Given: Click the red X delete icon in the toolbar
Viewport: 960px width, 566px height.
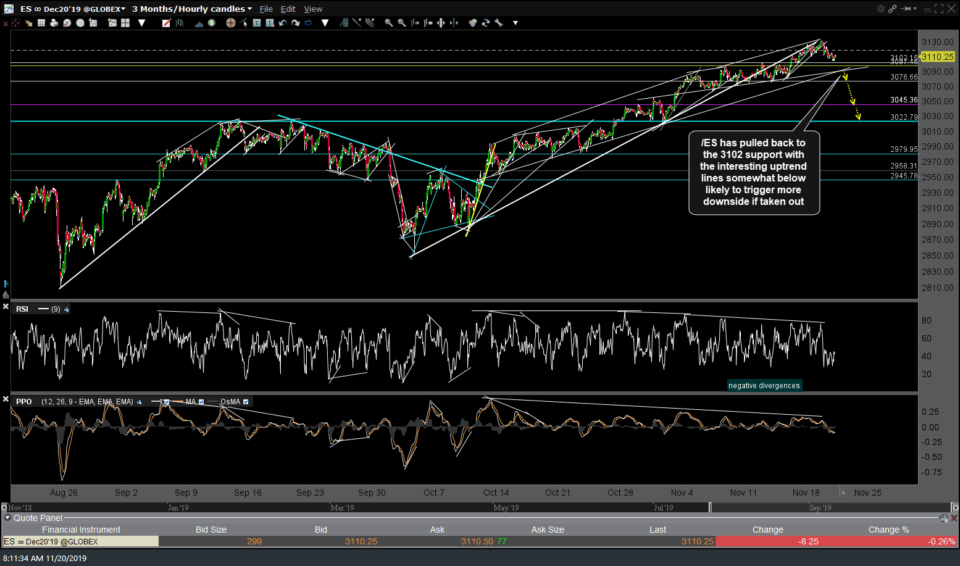Looking at the screenshot, I should tap(5, 23).
